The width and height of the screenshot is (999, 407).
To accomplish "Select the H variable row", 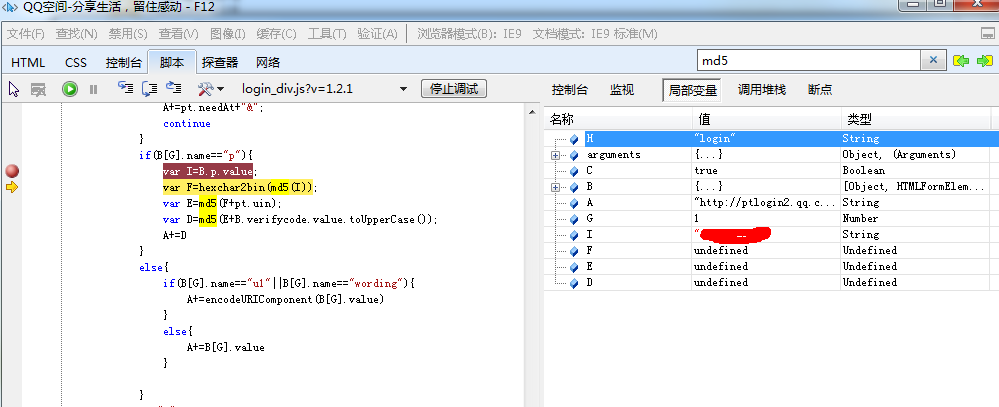I will [772, 138].
